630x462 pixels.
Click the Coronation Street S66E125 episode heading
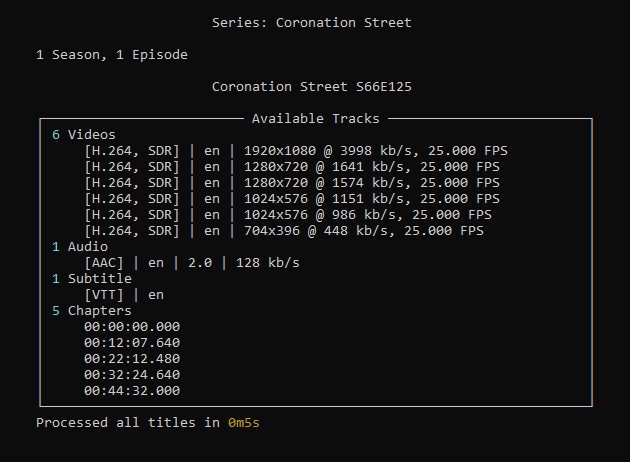tap(311, 87)
